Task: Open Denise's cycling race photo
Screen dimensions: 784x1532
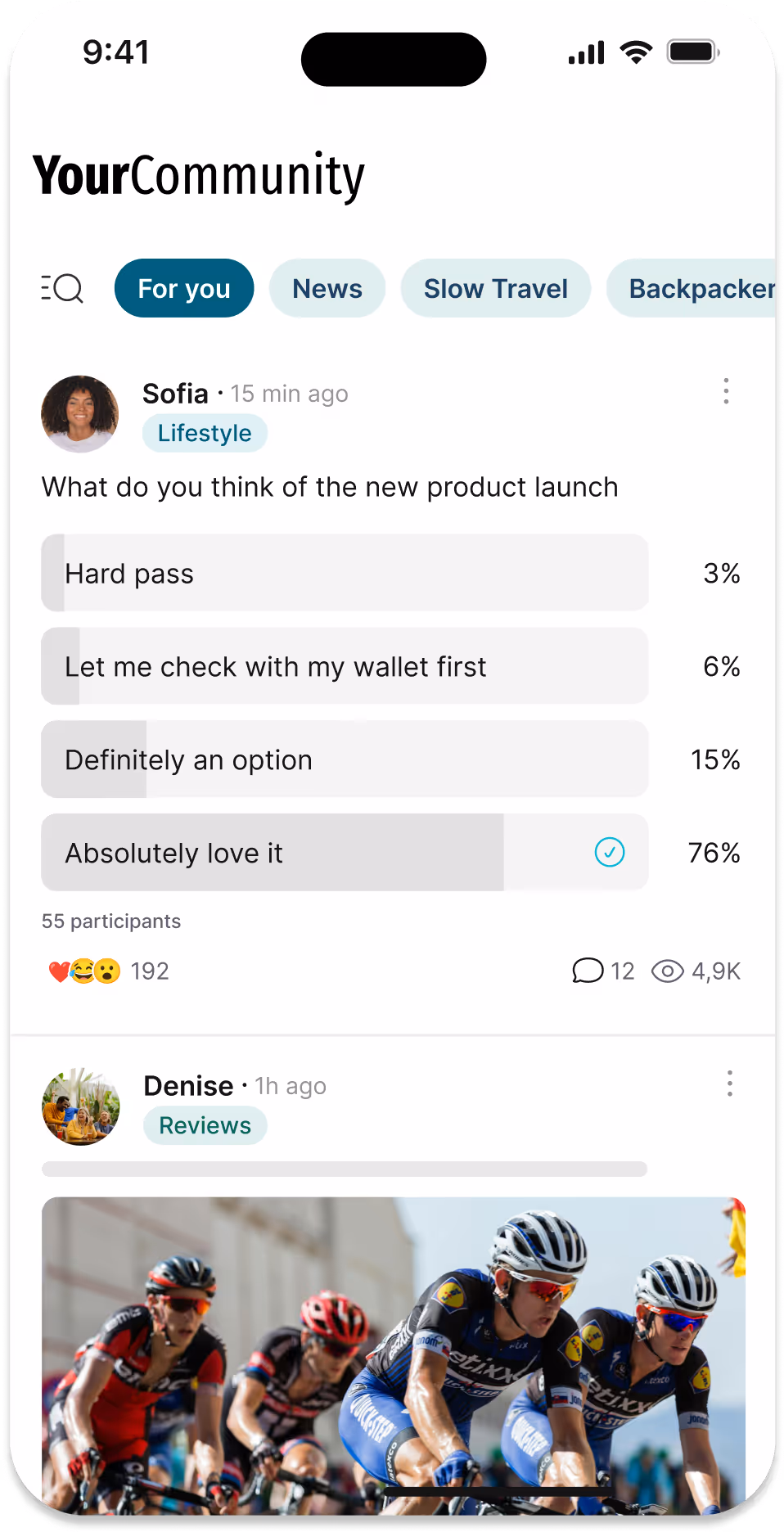Action: pyautogui.click(x=393, y=1350)
